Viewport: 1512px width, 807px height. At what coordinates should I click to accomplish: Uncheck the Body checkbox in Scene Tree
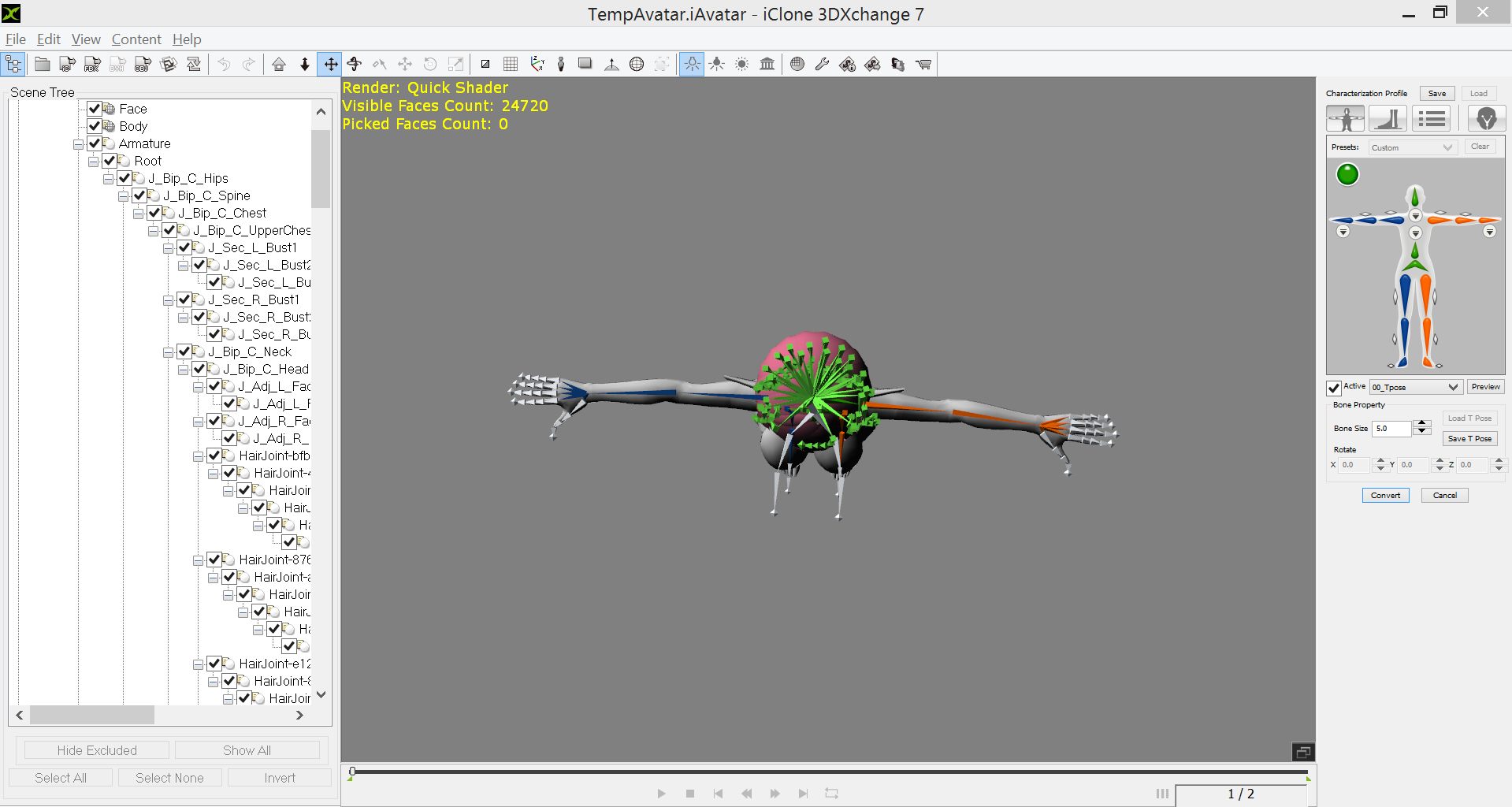pyautogui.click(x=95, y=126)
